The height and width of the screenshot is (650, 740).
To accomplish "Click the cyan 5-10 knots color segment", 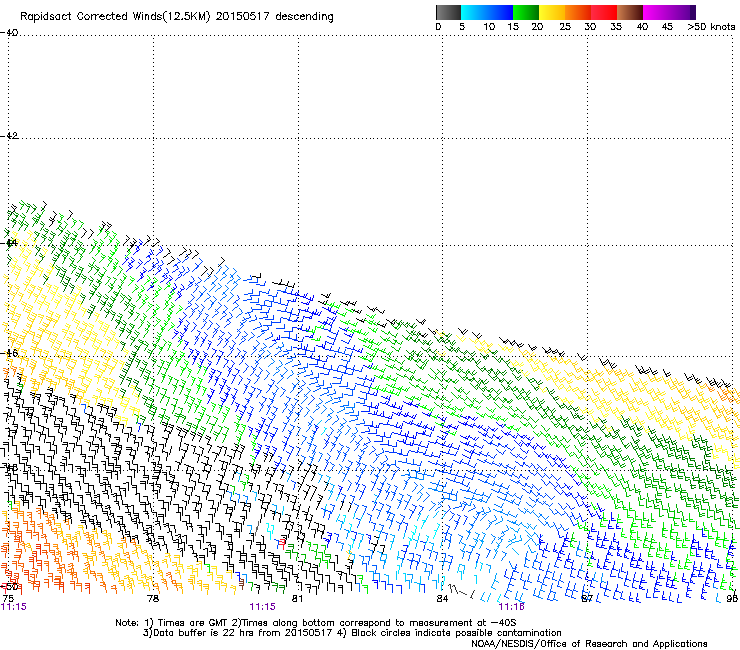I will pyautogui.click(x=474, y=12).
